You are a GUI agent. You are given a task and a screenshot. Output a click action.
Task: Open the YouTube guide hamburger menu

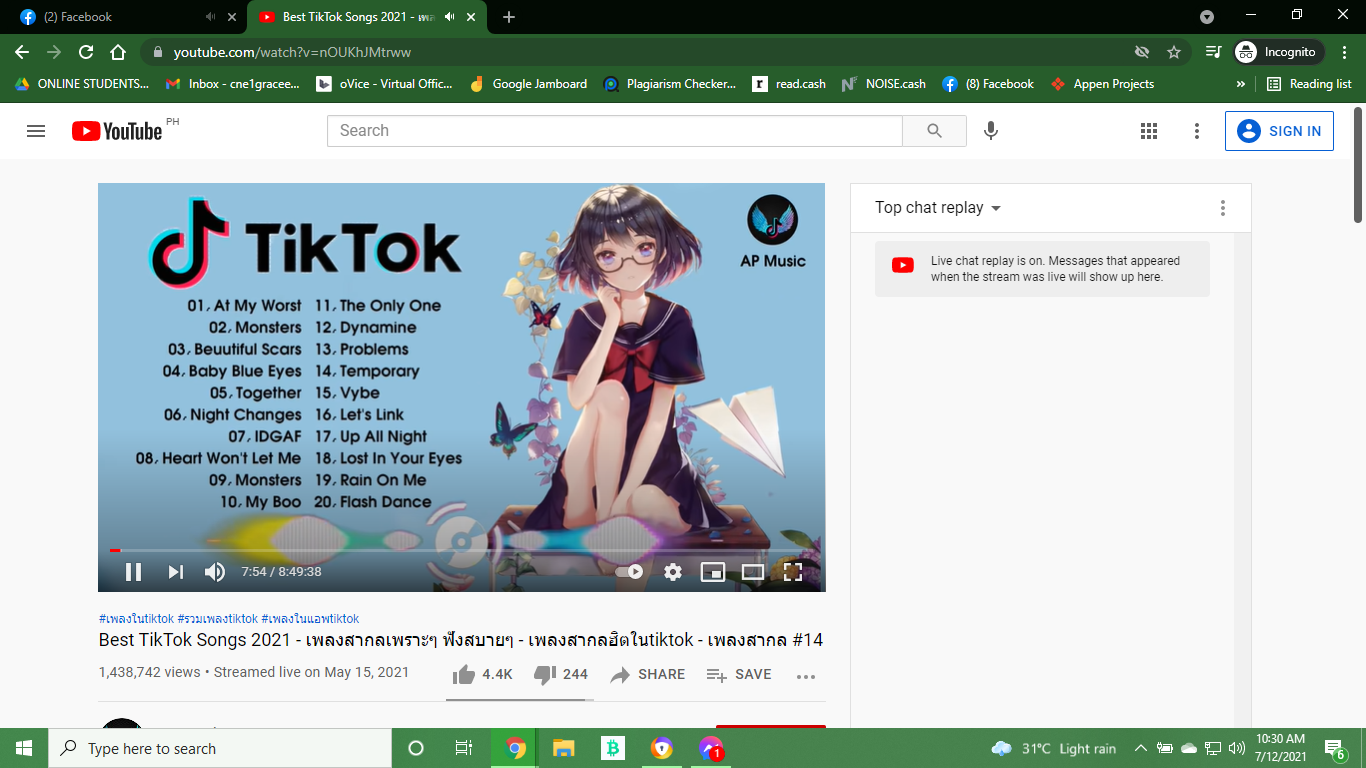pyautogui.click(x=36, y=131)
